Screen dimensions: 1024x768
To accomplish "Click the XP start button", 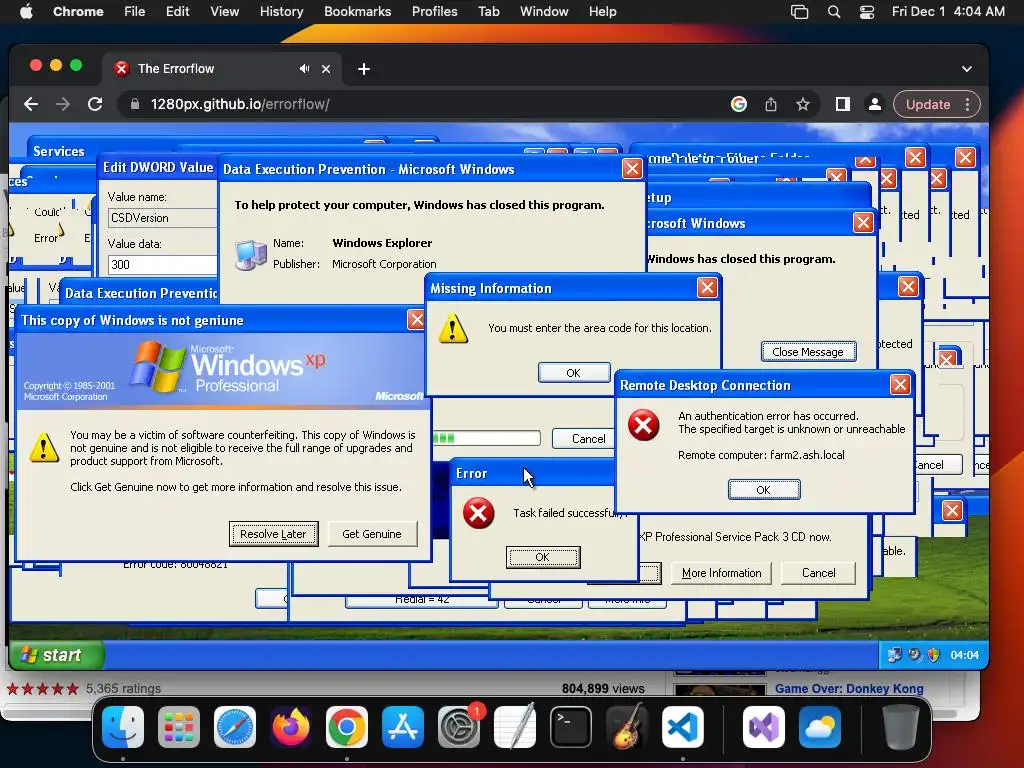I will [x=57, y=655].
